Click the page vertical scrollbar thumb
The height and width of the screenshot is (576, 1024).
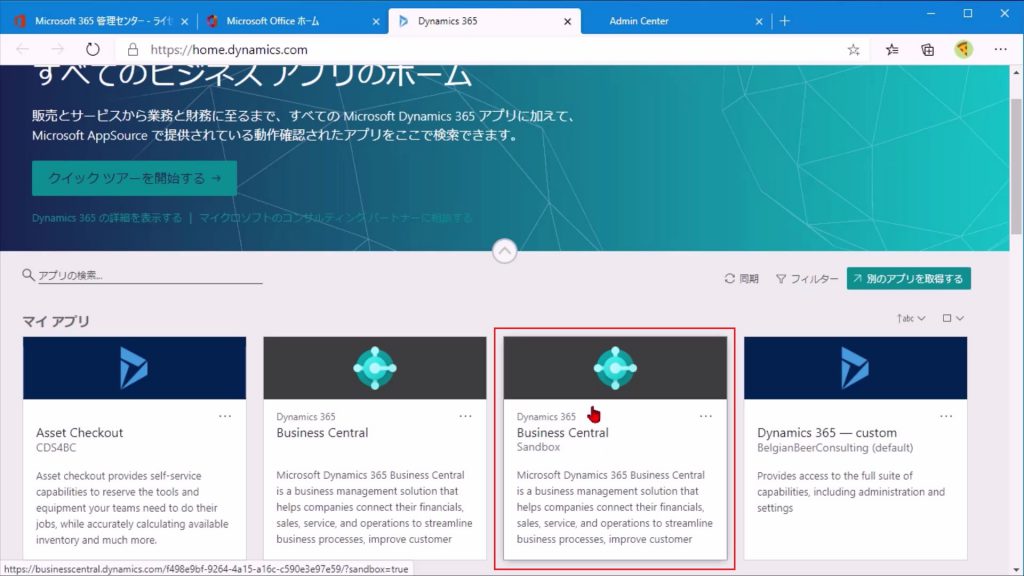1016,167
